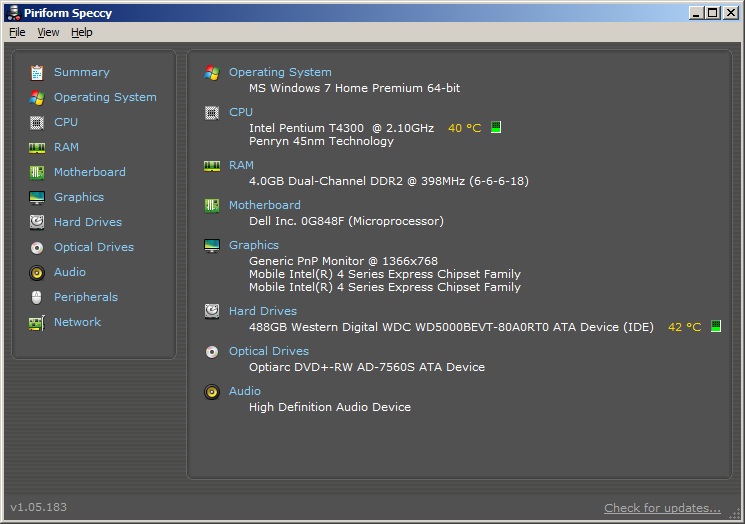Click the Motherboard heading link in summary
Viewport: 745px width, 524px height.
[x=265, y=205]
